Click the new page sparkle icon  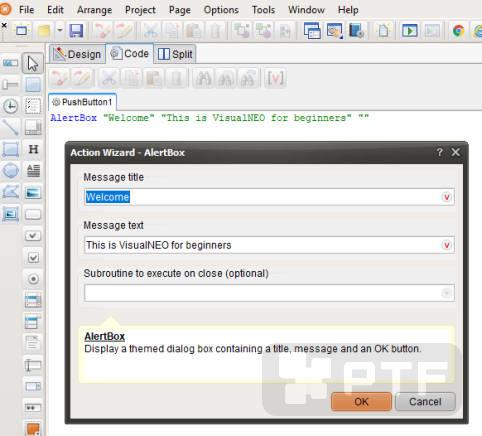383,31
